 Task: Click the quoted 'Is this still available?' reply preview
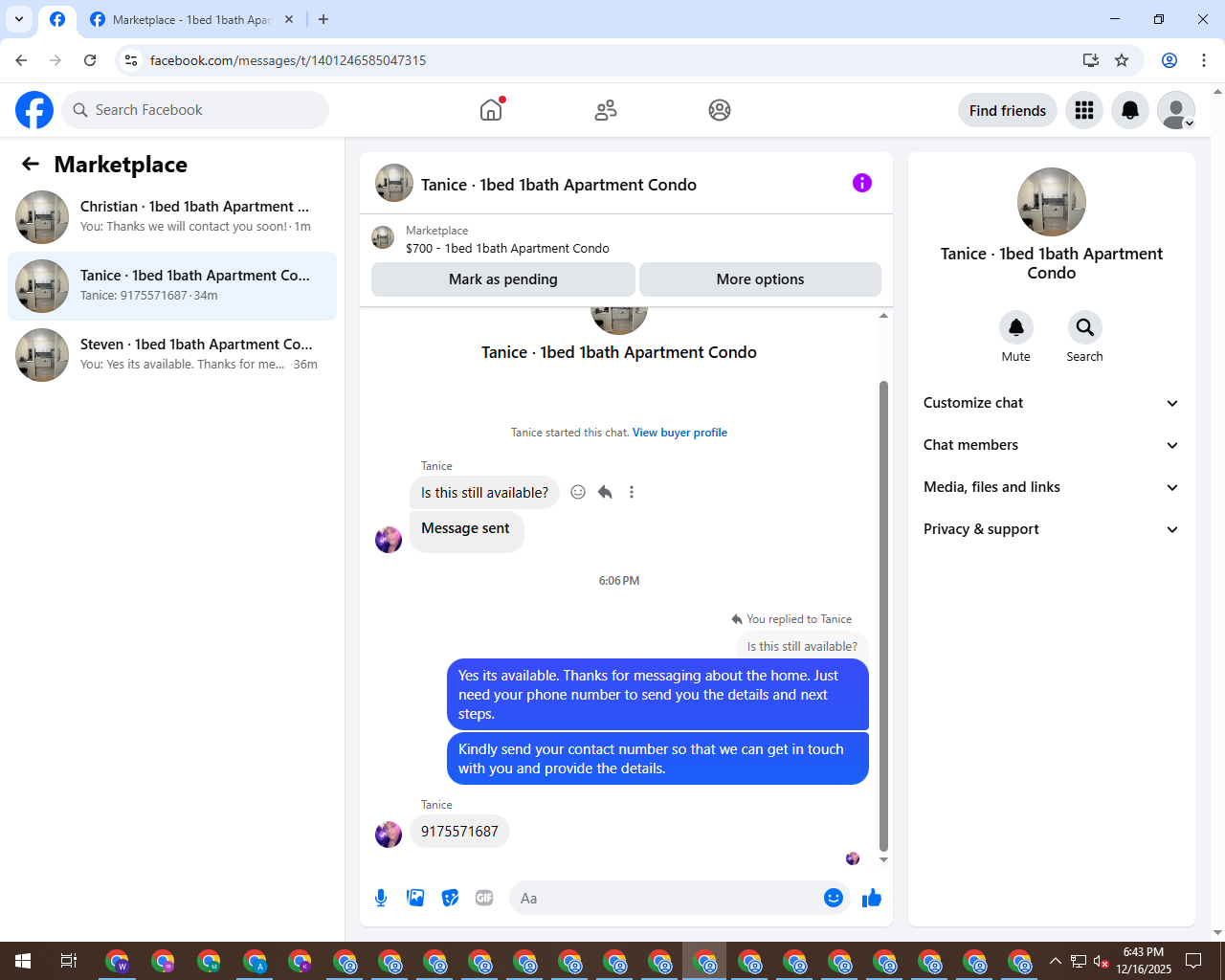pos(802,646)
